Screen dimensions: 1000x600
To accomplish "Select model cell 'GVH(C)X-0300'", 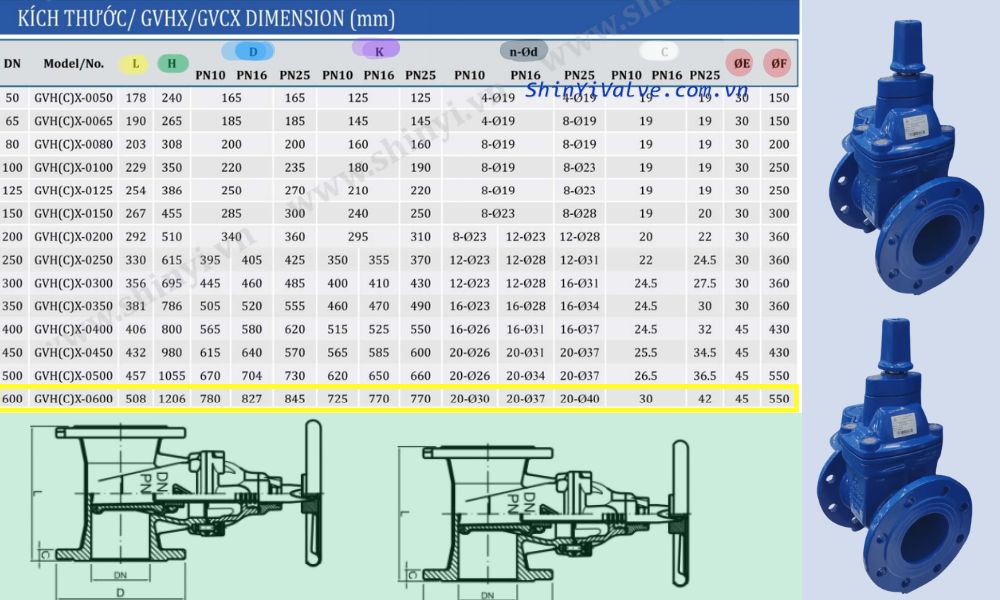I will (73, 283).
